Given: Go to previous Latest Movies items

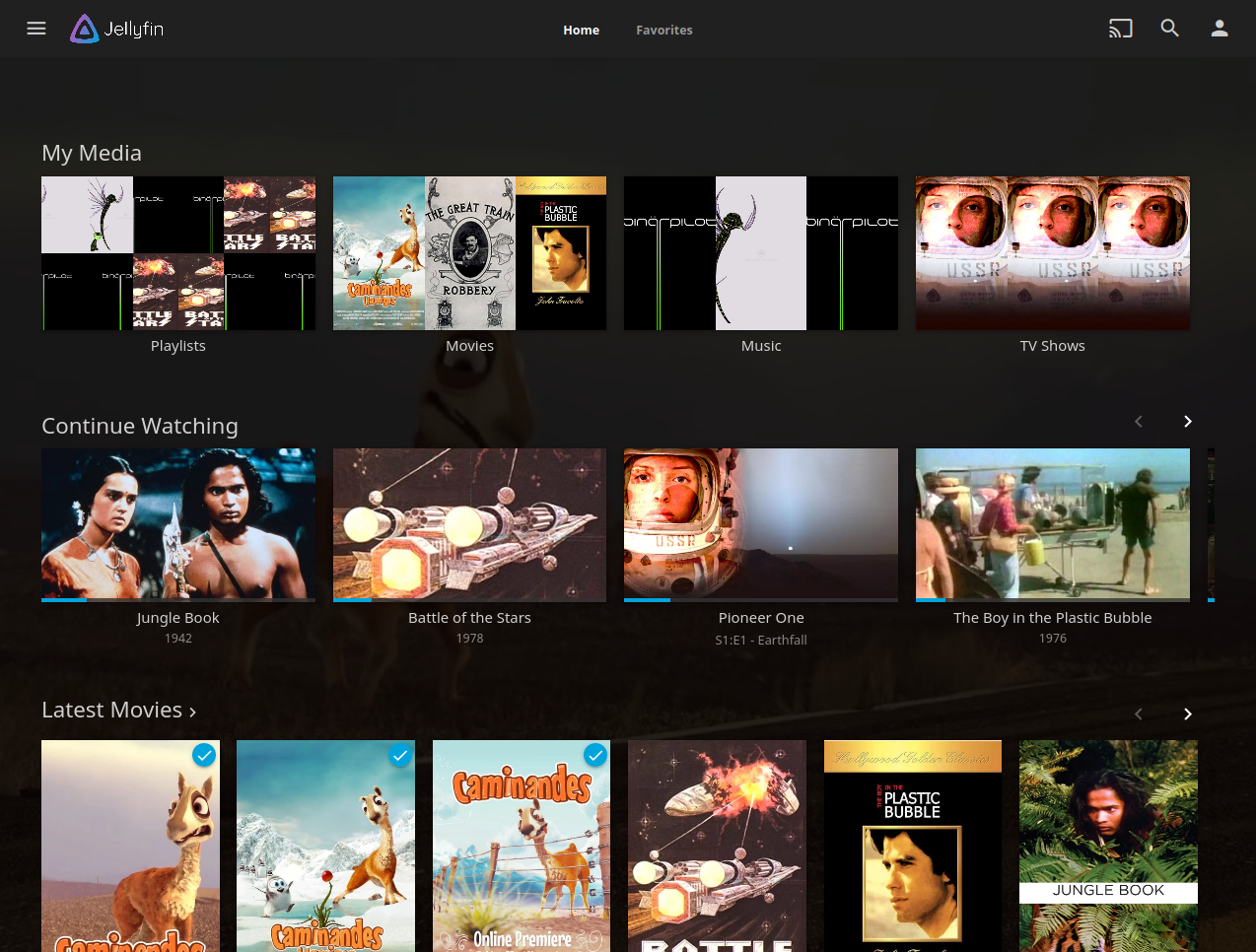Looking at the screenshot, I should (1139, 714).
